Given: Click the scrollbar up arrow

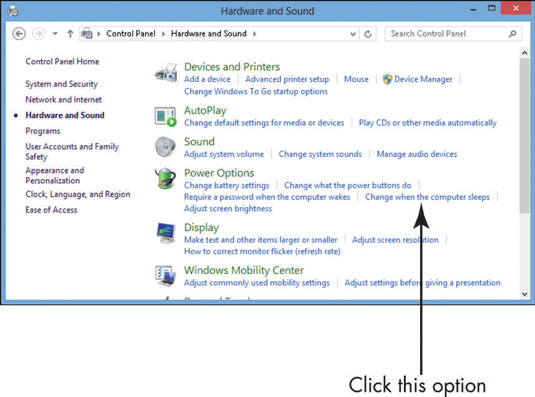Looking at the screenshot, I should (525, 53).
